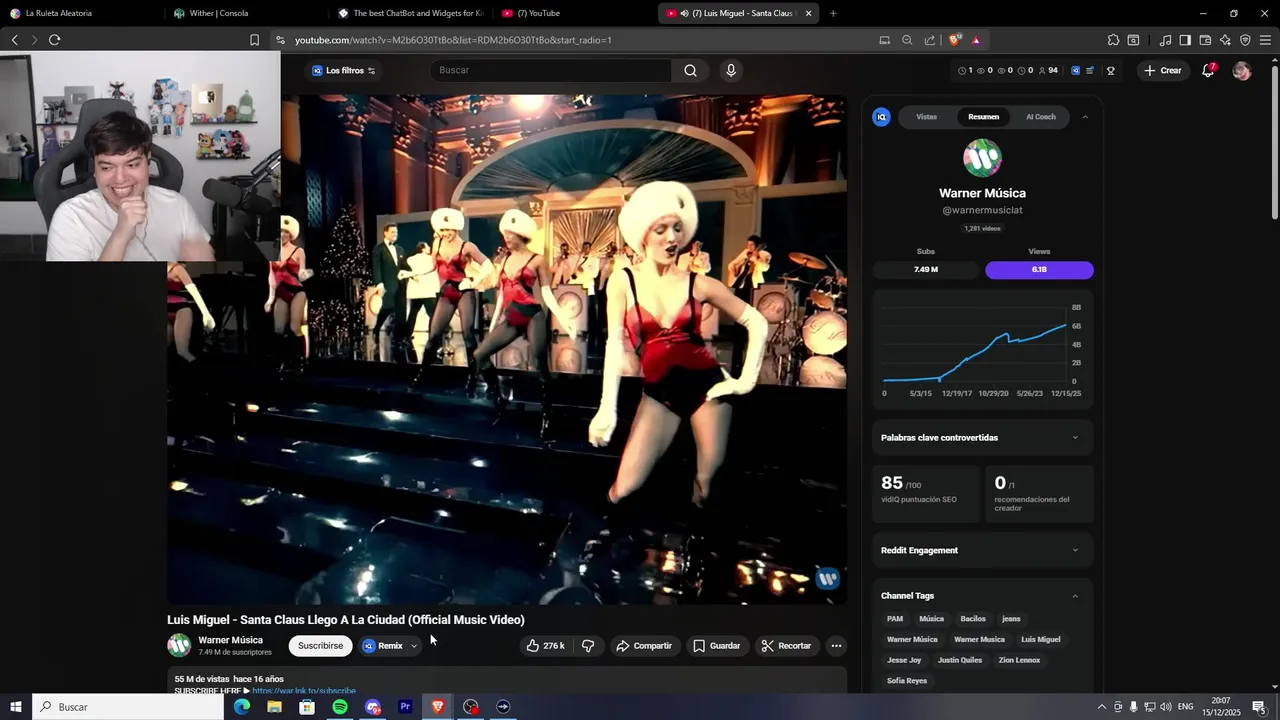This screenshot has height=720, width=1280.
Task: Open Adobe Premiere Pro from taskbar
Action: pos(405,707)
